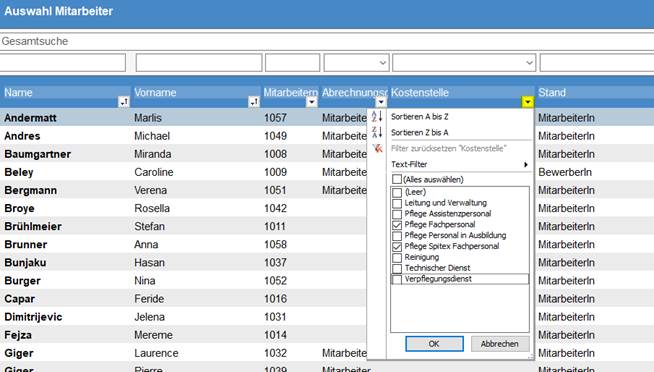Choose Sortieren Z bis A
This screenshot has height=372, width=654.
pyautogui.click(x=420, y=132)
